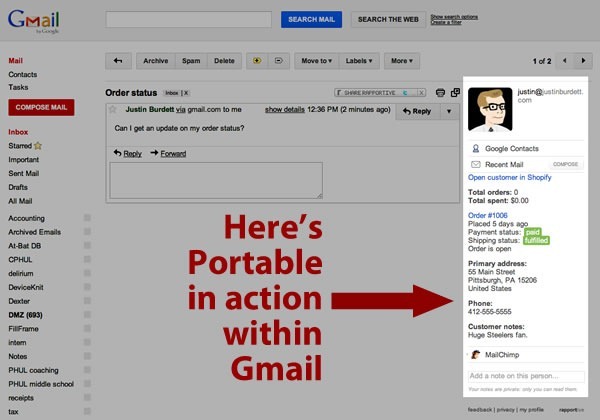600x420 pixels.
Task: Open customer in Shopify link
Action: (x=510, y=177)
